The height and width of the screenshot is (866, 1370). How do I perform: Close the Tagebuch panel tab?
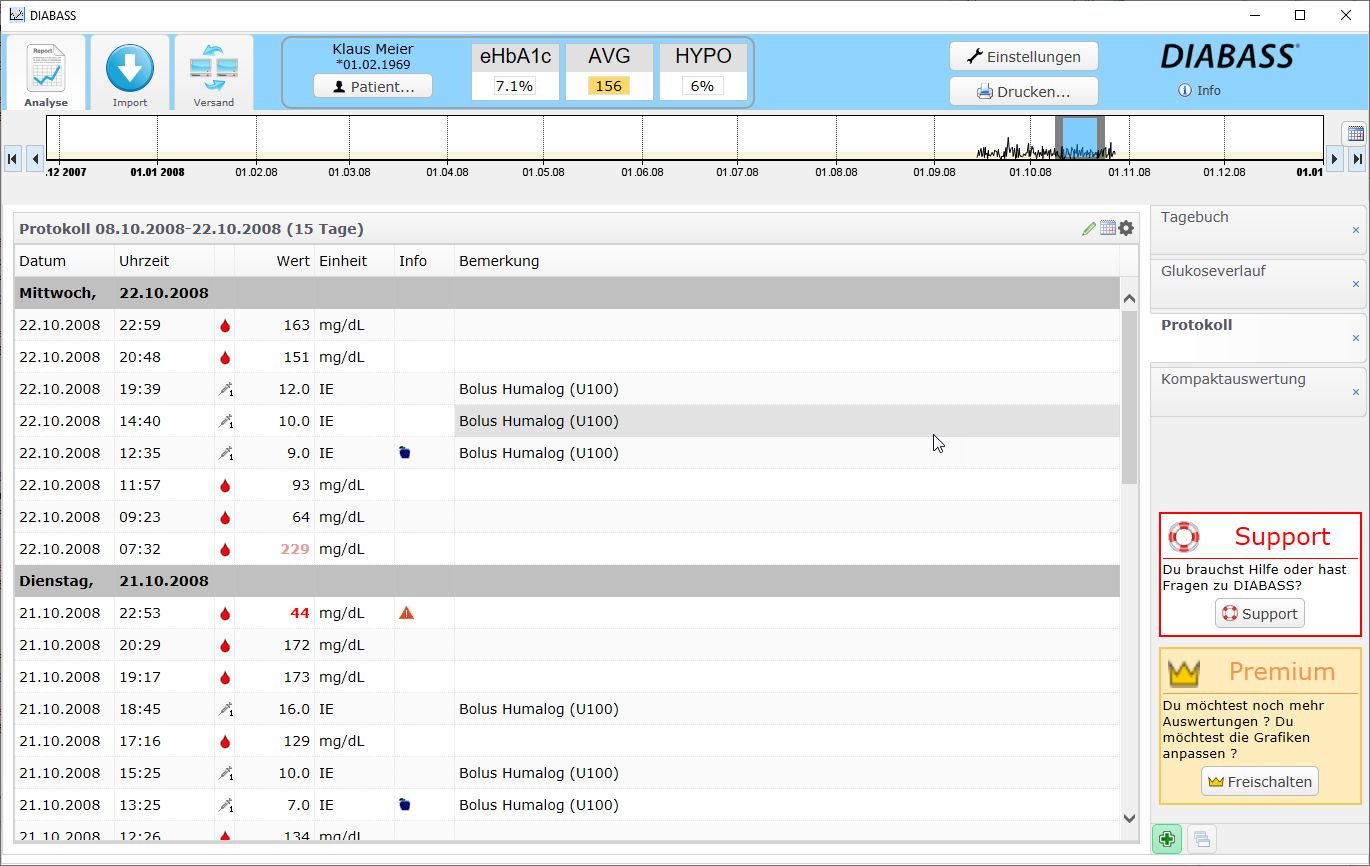(x=1356, y=230)
